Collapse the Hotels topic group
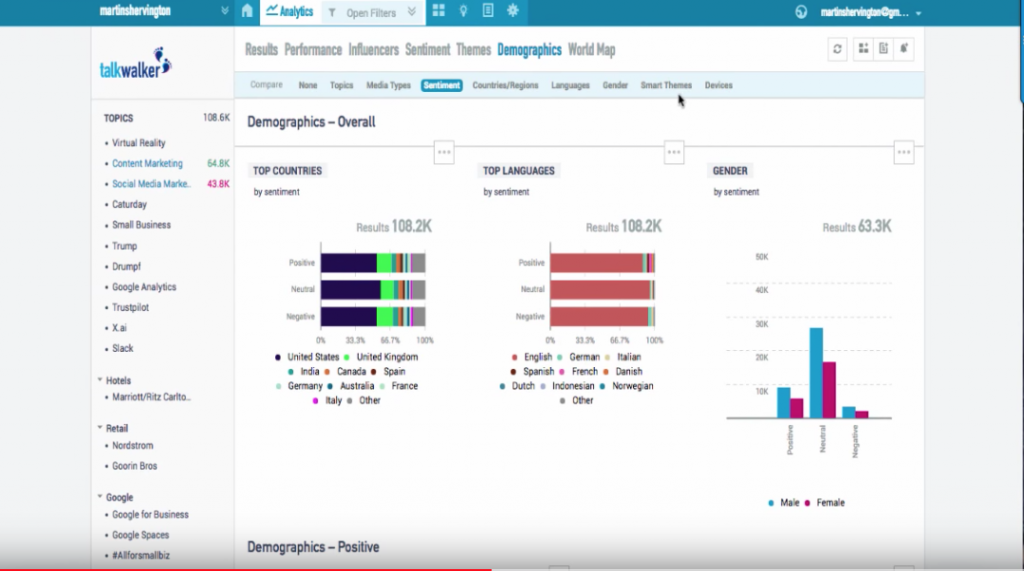1024x571 pixels. 100,380
